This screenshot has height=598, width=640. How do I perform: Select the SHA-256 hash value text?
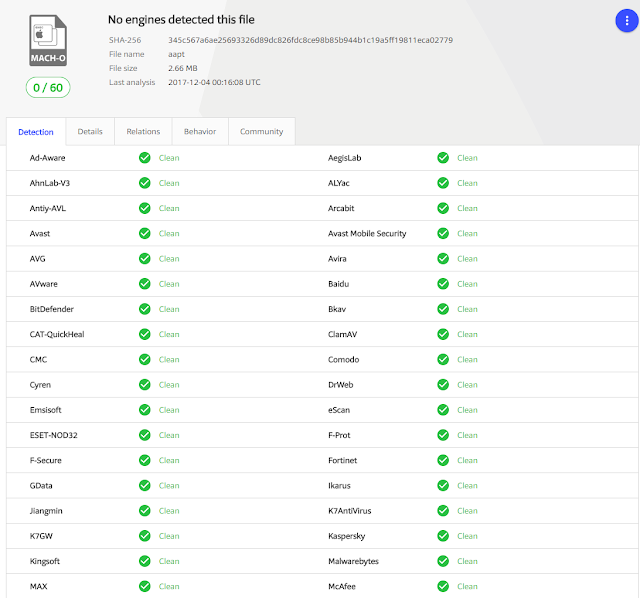point(311,40)
